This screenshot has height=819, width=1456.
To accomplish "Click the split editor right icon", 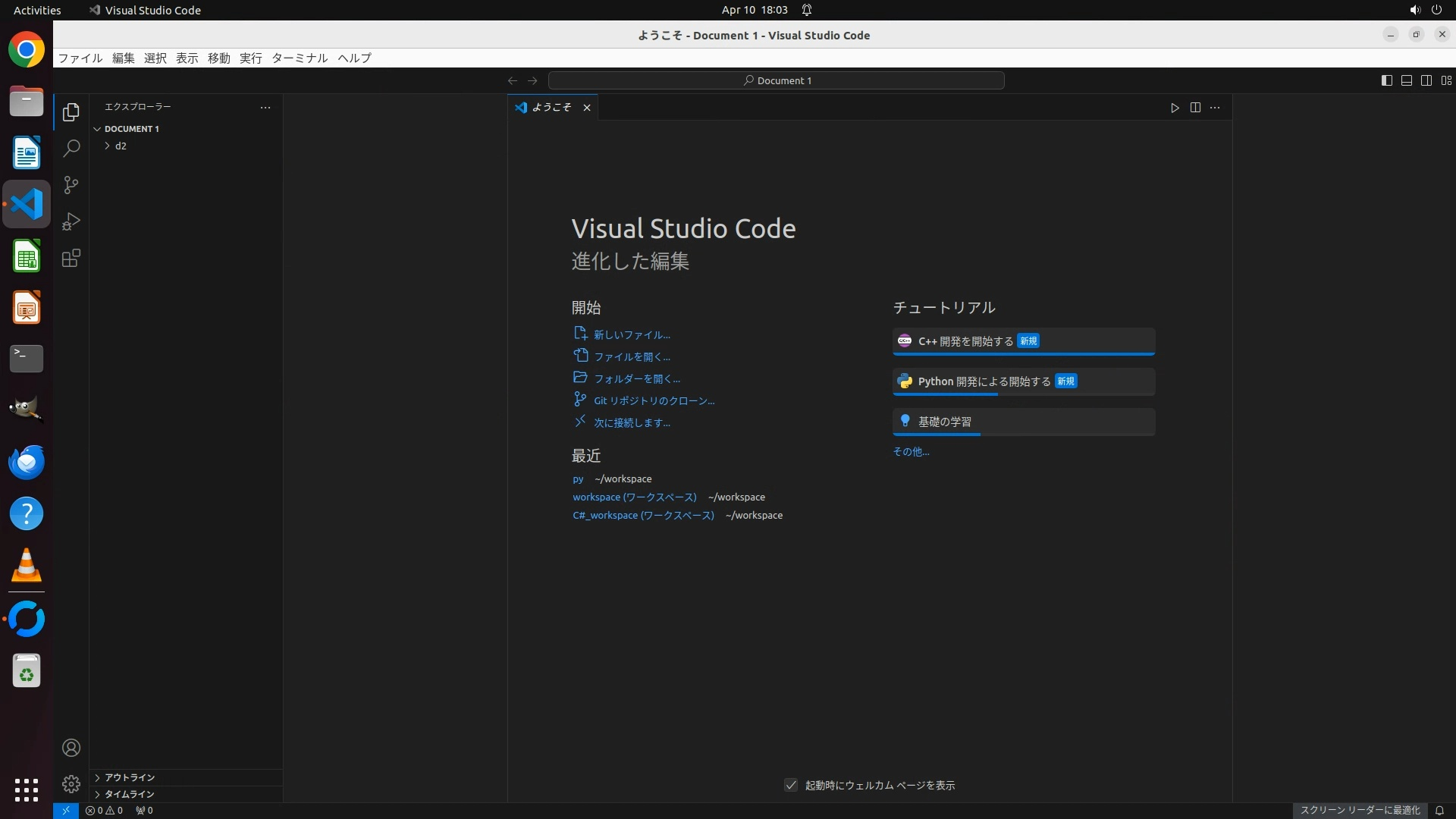I will click(x=1195, y=108).
